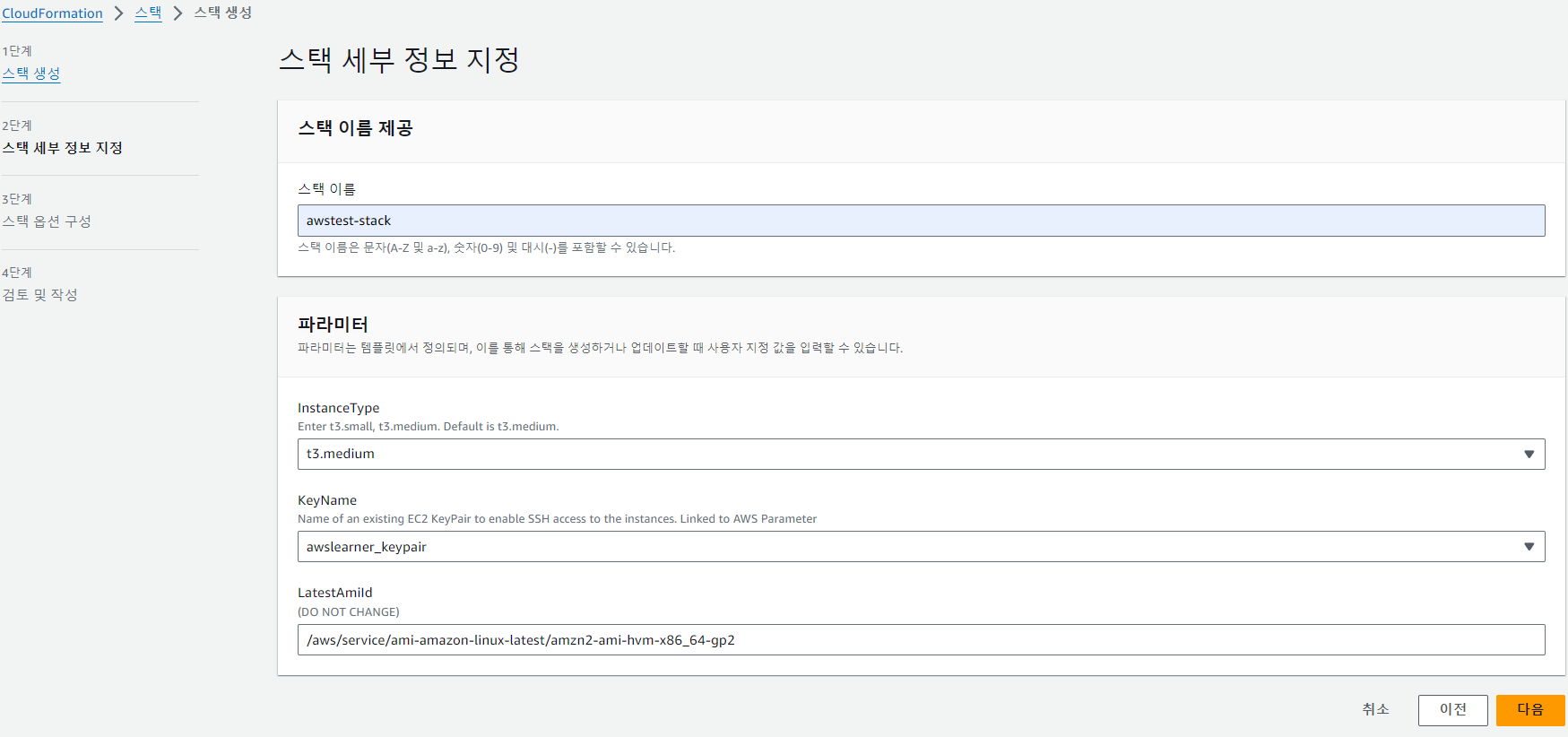Screen dimensions: 1568x737
Task: Click breadcrumb chevron after CloudFormation
Action: [x=118, y=13]
